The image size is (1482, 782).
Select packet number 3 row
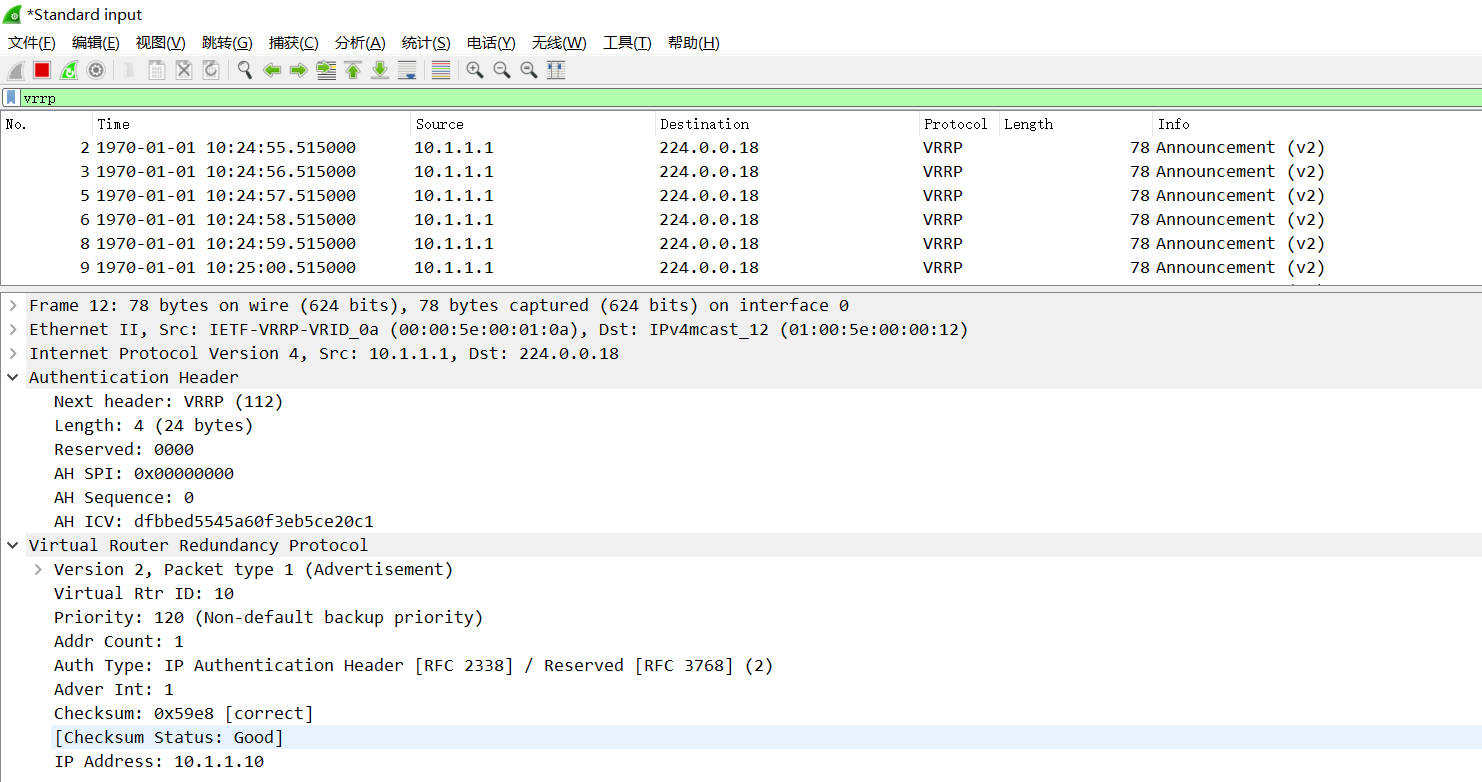[741, 171]
